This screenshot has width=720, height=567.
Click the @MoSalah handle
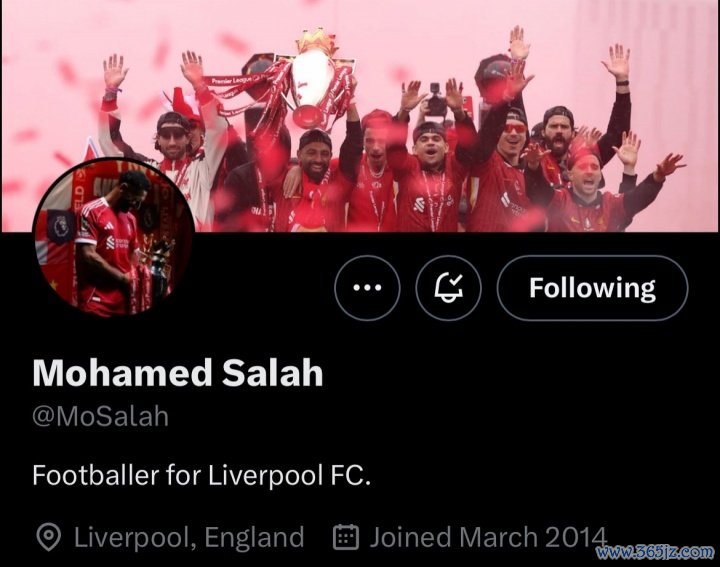click(101, 416)
